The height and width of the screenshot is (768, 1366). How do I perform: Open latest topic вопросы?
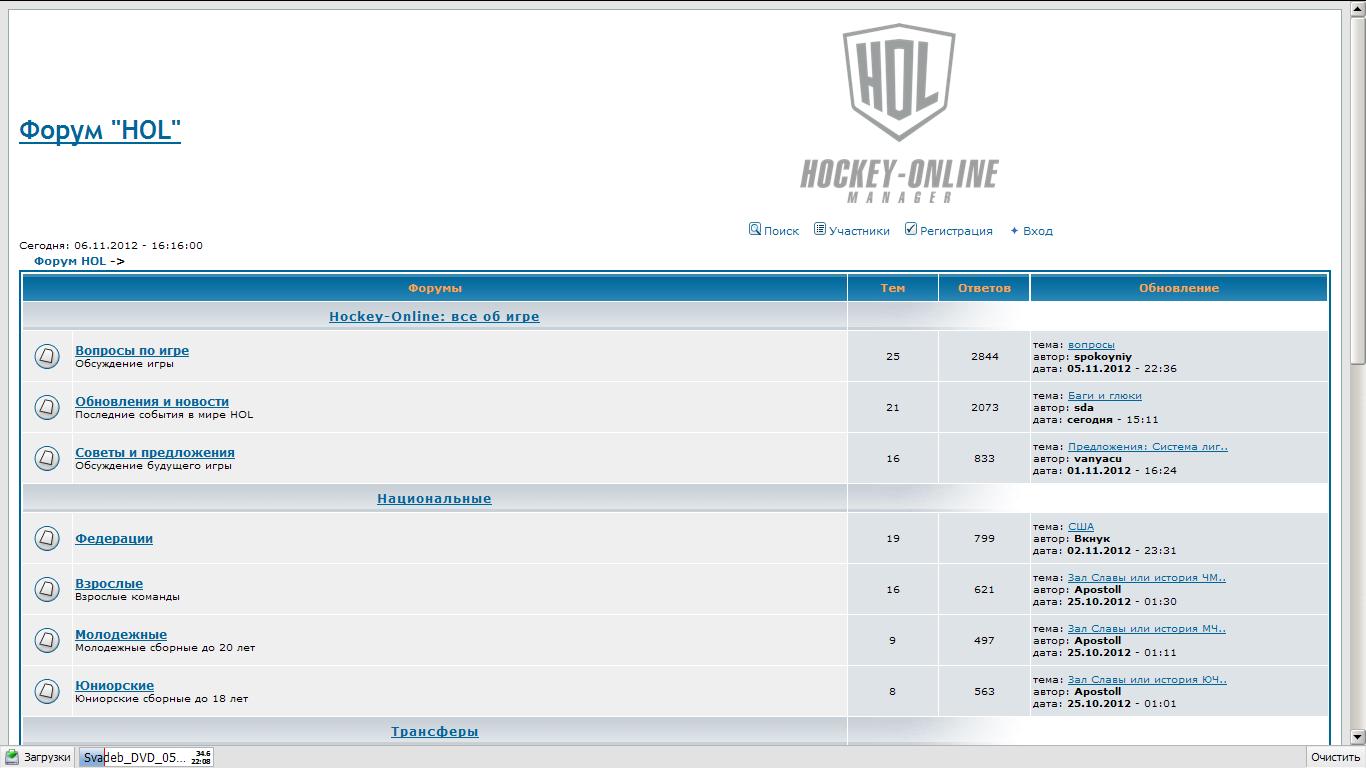1091,344
